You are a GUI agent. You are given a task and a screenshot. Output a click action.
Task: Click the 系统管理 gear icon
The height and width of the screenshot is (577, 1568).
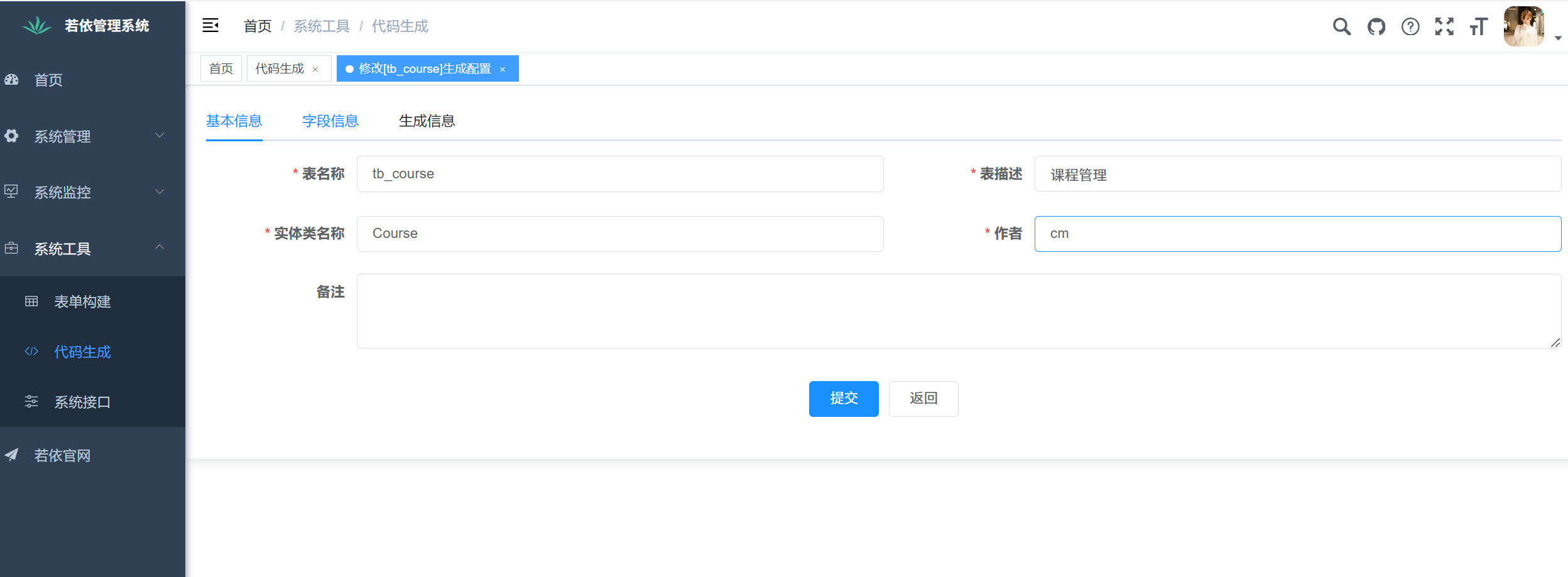[x=13, y=136]
